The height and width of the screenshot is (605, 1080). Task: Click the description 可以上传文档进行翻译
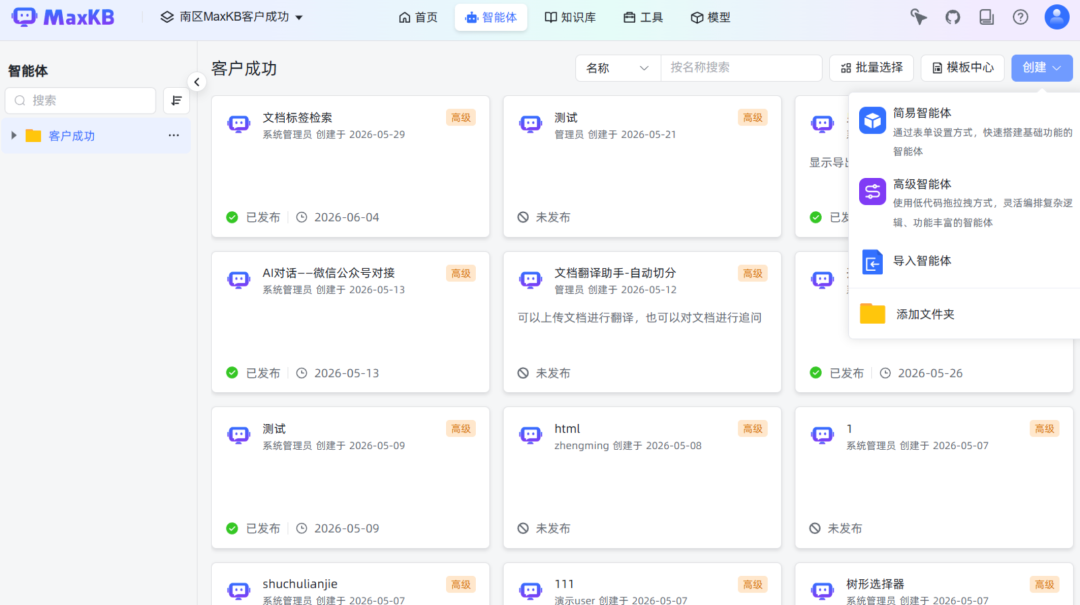(x=640, y=318)
